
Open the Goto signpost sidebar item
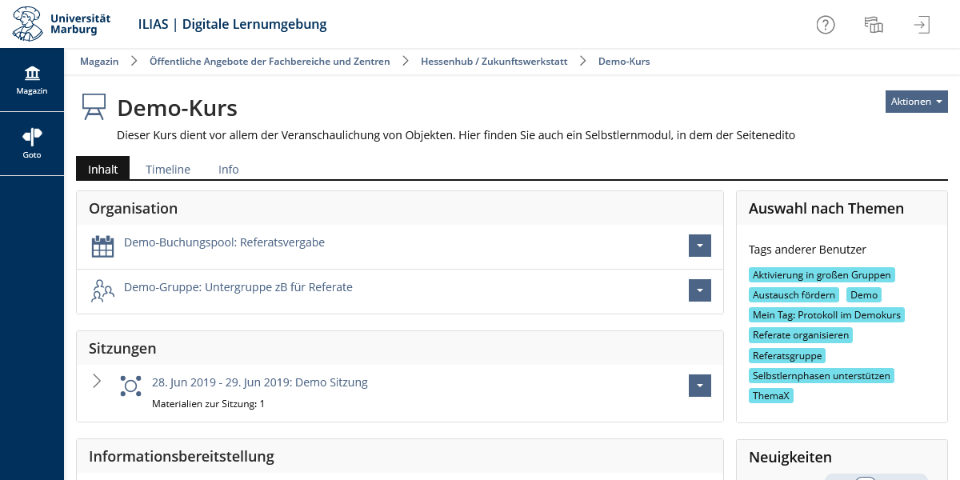coord(32,144)
